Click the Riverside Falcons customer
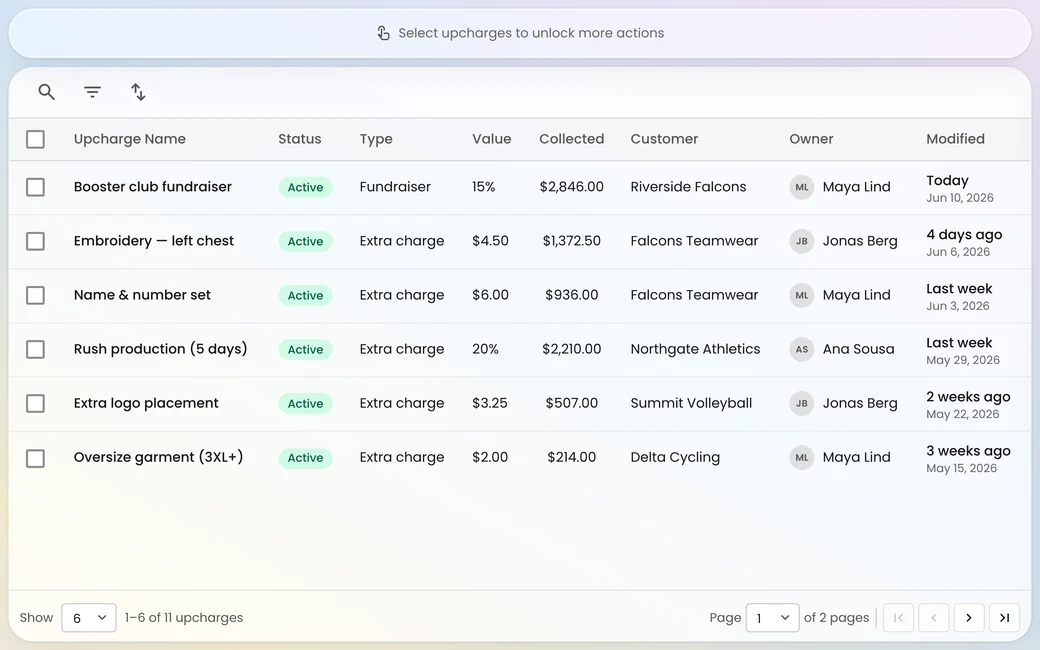1040x650 pixels. [x=688, y=187]
